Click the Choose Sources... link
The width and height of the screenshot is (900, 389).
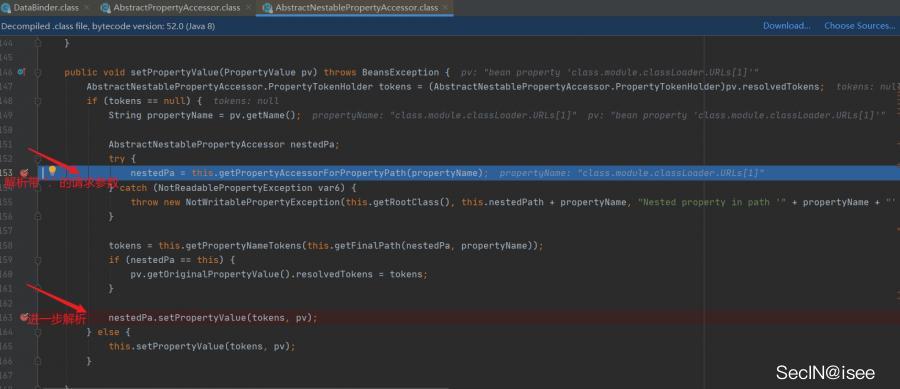(859, 26)
